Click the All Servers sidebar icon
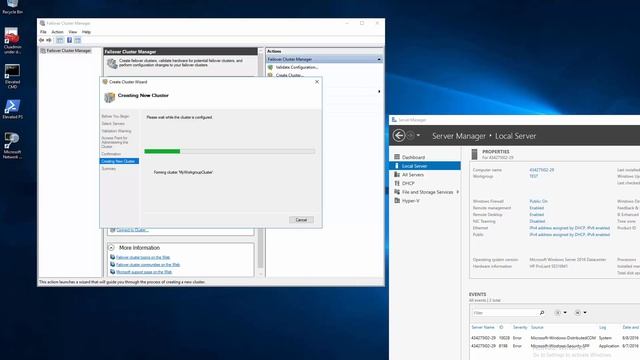640x360 pixels. (x=397, y=174)
